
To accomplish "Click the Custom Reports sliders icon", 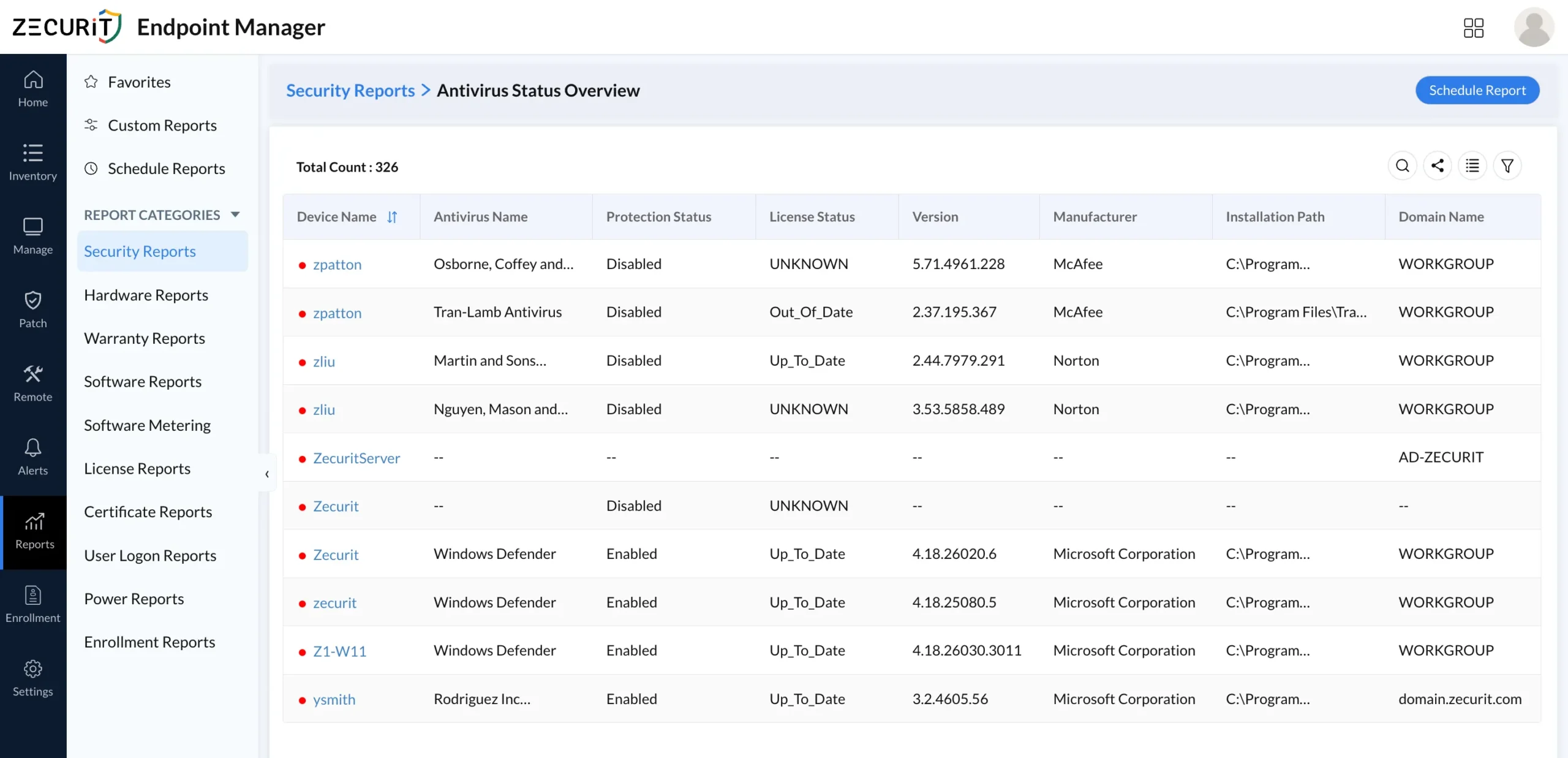I will tap(91, 125).
